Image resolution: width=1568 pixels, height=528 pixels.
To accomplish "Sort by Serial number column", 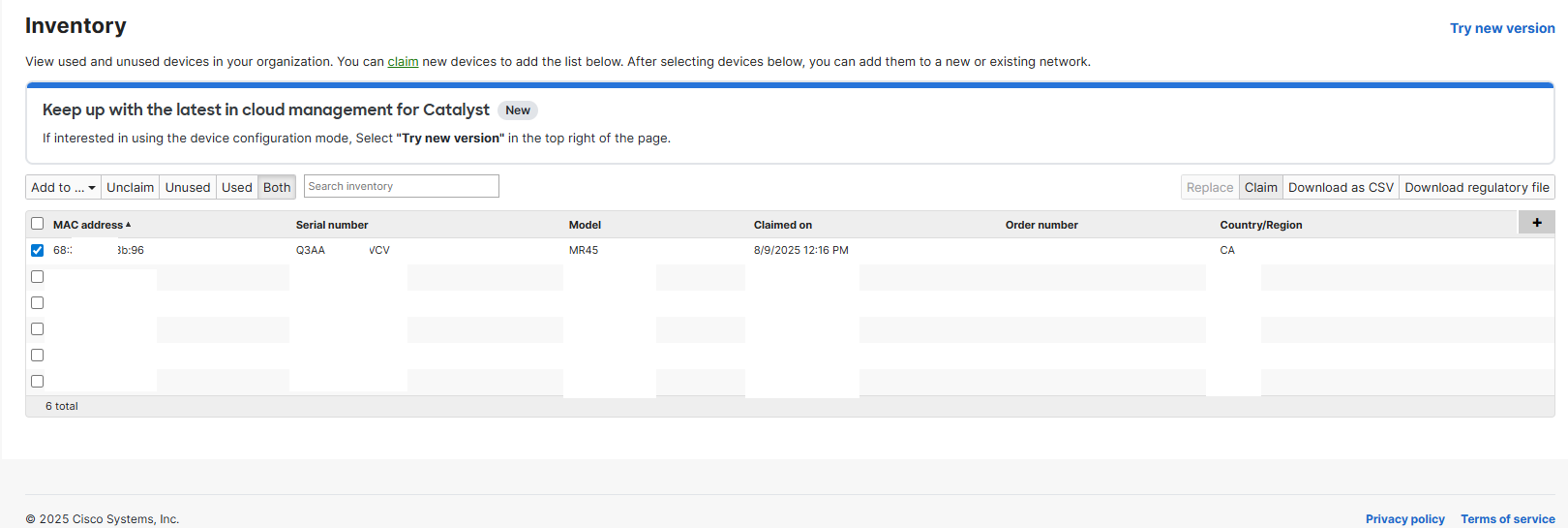I will 332,225.
